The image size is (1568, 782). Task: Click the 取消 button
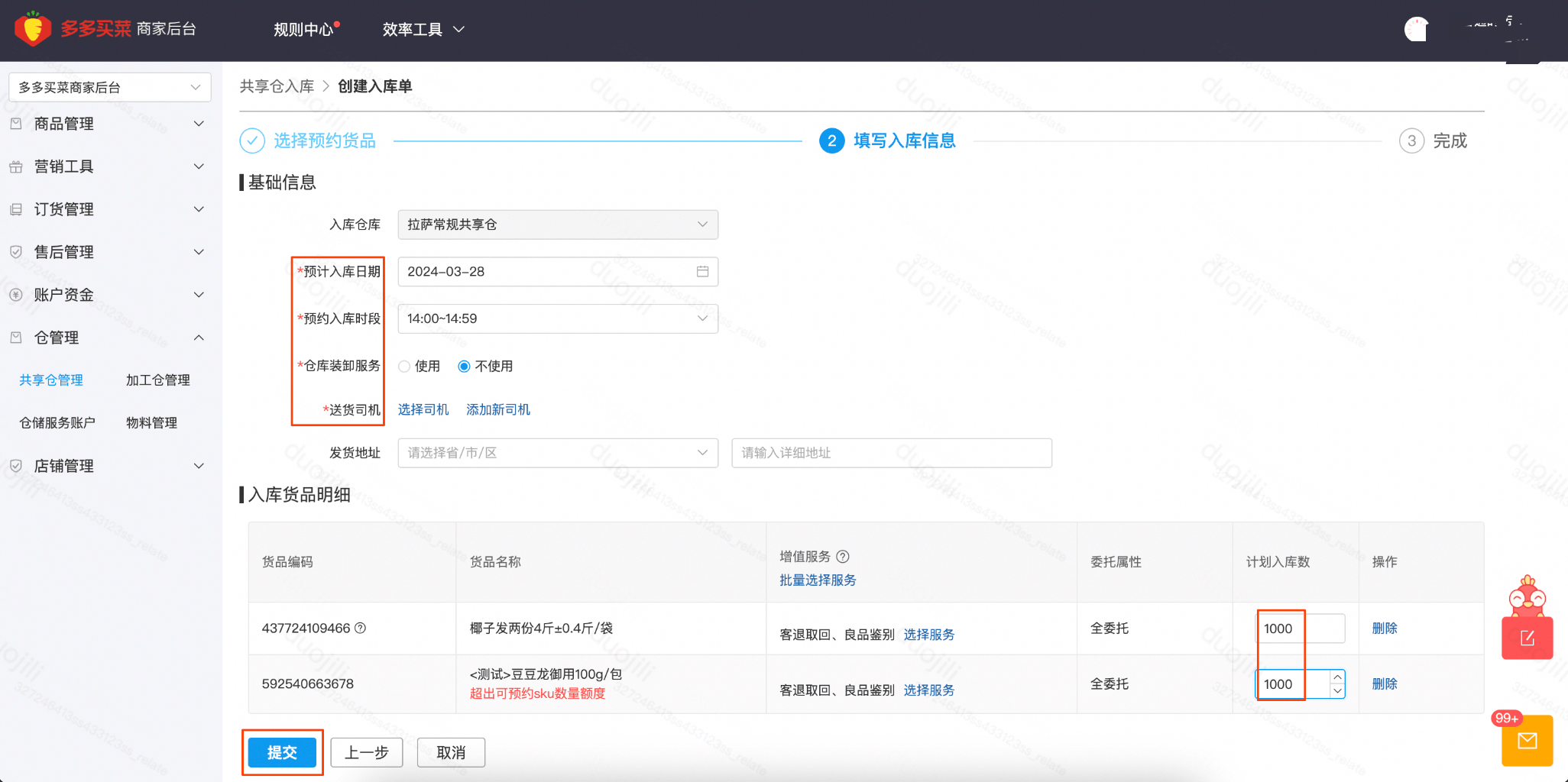point(451,753)
